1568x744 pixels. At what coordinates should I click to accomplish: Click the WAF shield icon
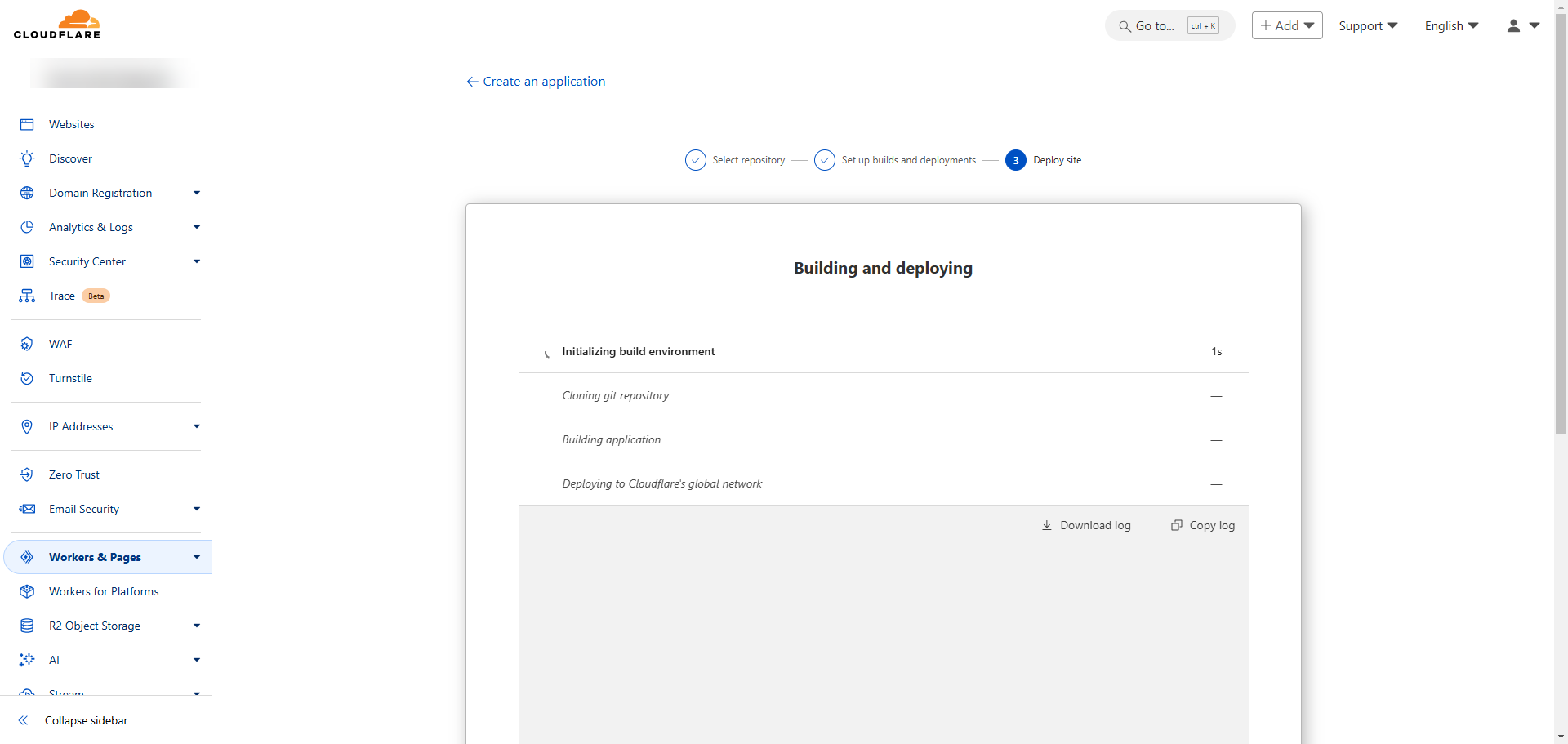[27, 344]
